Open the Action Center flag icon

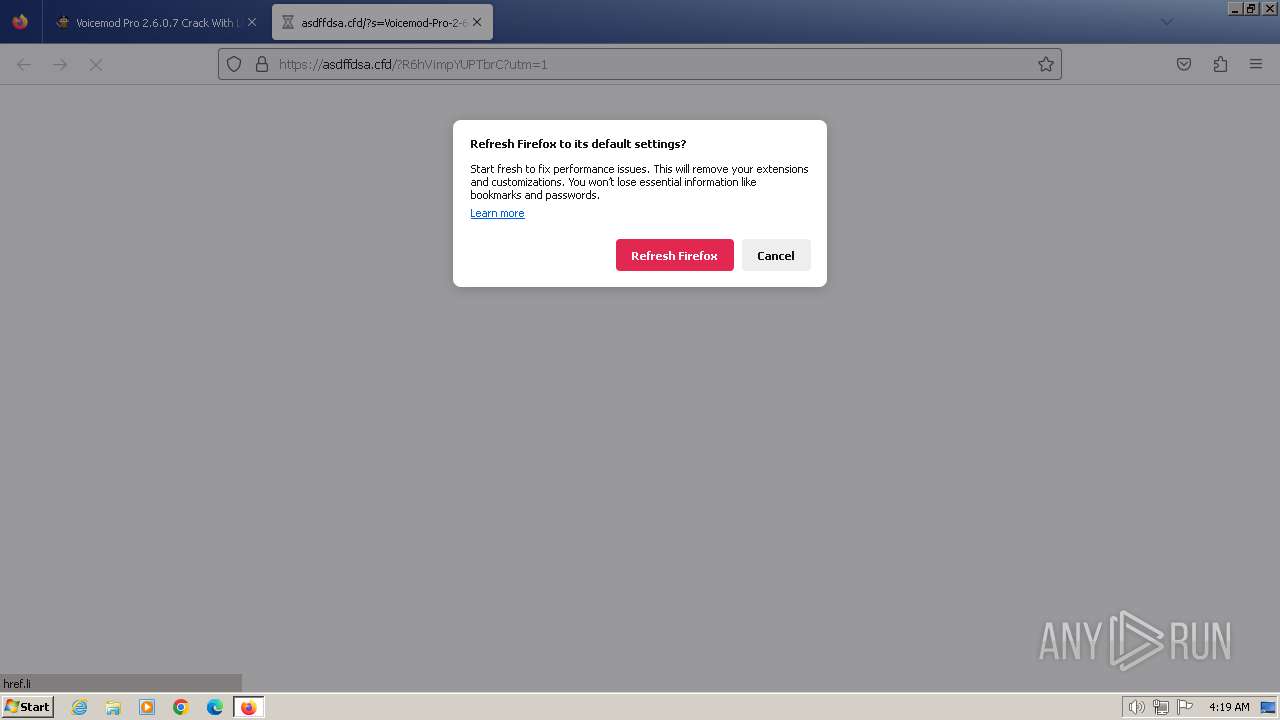point(1185,707)
